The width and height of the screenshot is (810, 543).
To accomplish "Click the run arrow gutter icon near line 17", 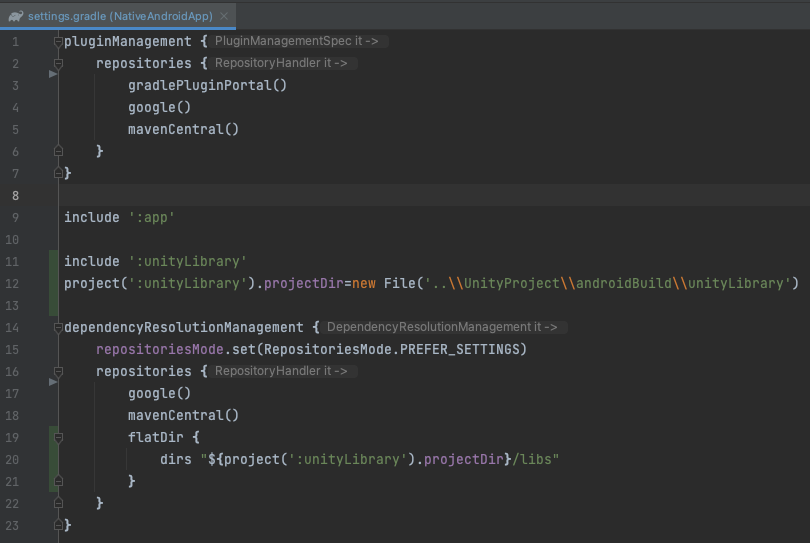I will (53, 382).
